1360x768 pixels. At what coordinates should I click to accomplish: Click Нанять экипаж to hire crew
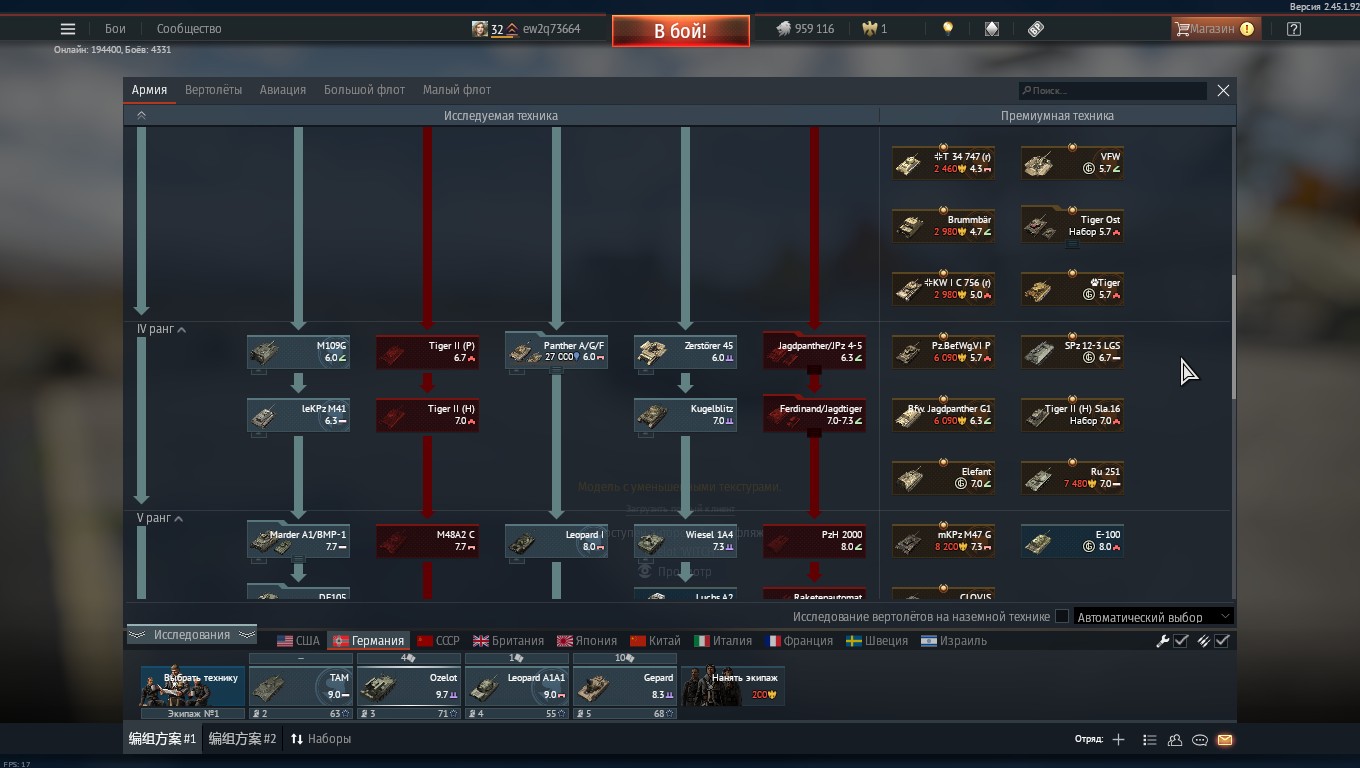click(734, 686)
